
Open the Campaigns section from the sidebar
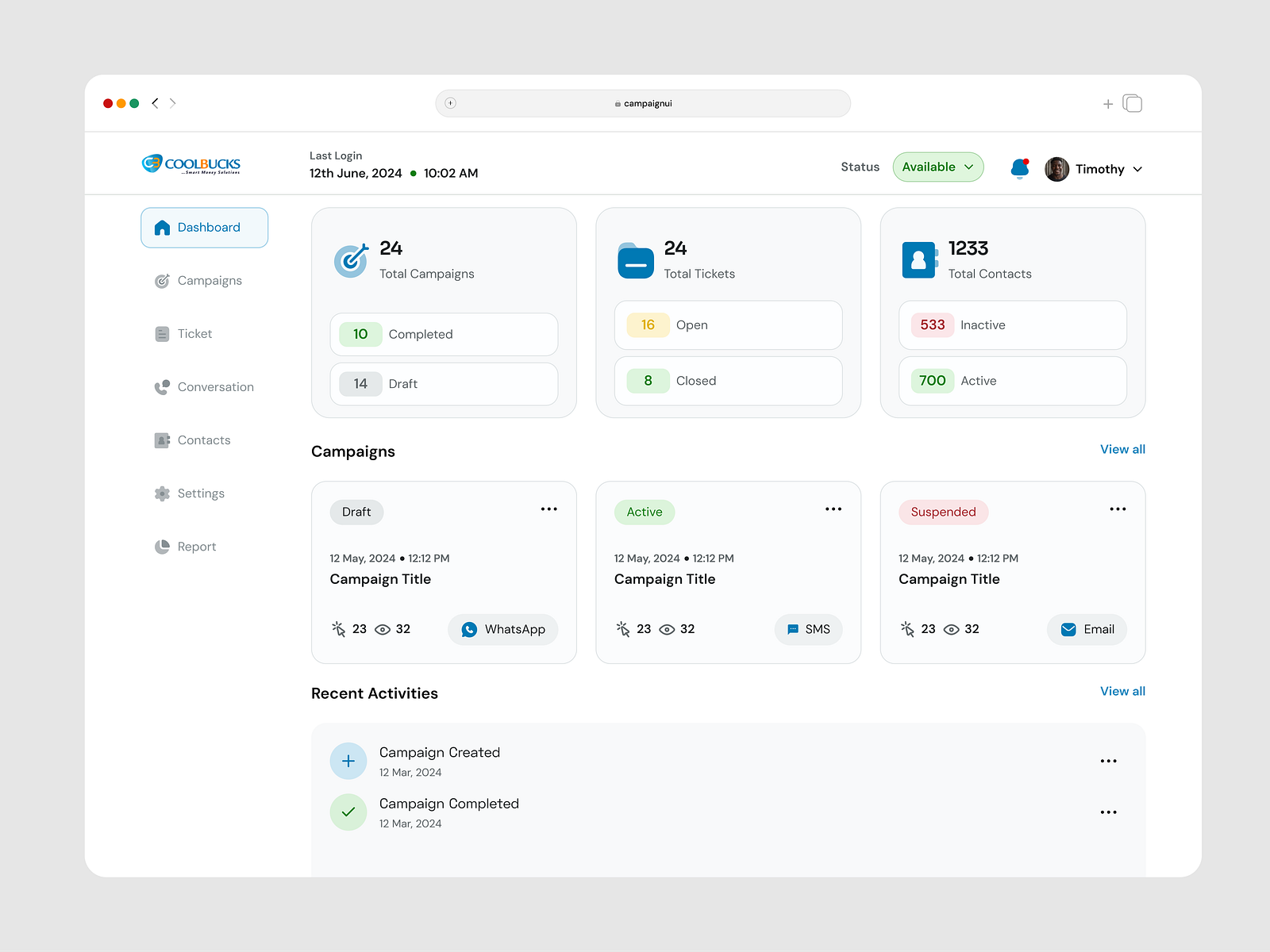click(208, 280)
